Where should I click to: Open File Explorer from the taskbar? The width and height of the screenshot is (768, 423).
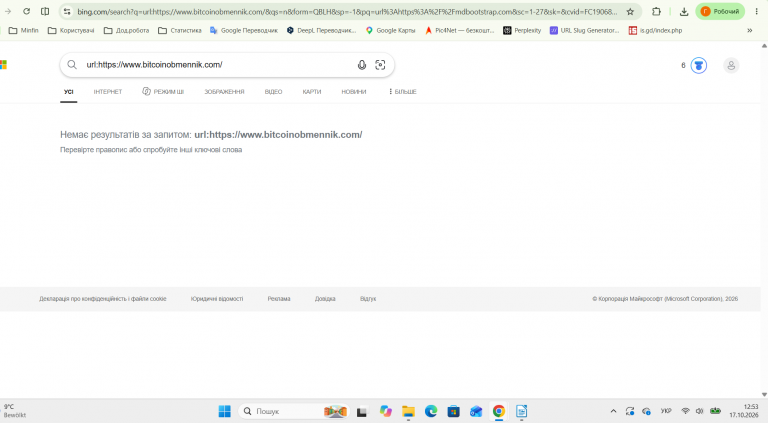pos(408,411)
